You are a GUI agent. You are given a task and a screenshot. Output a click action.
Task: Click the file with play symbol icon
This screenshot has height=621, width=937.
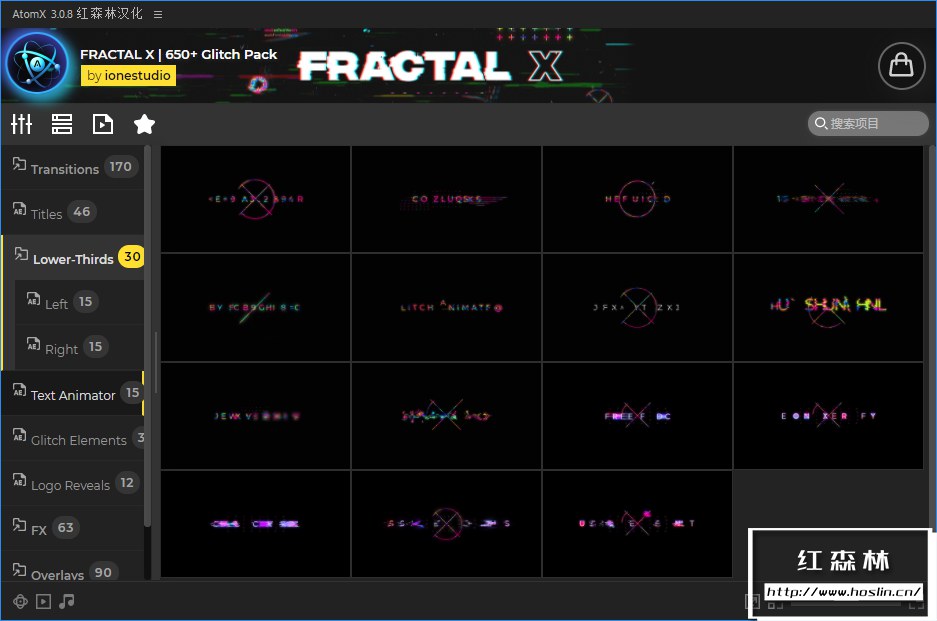pos(103,124)
